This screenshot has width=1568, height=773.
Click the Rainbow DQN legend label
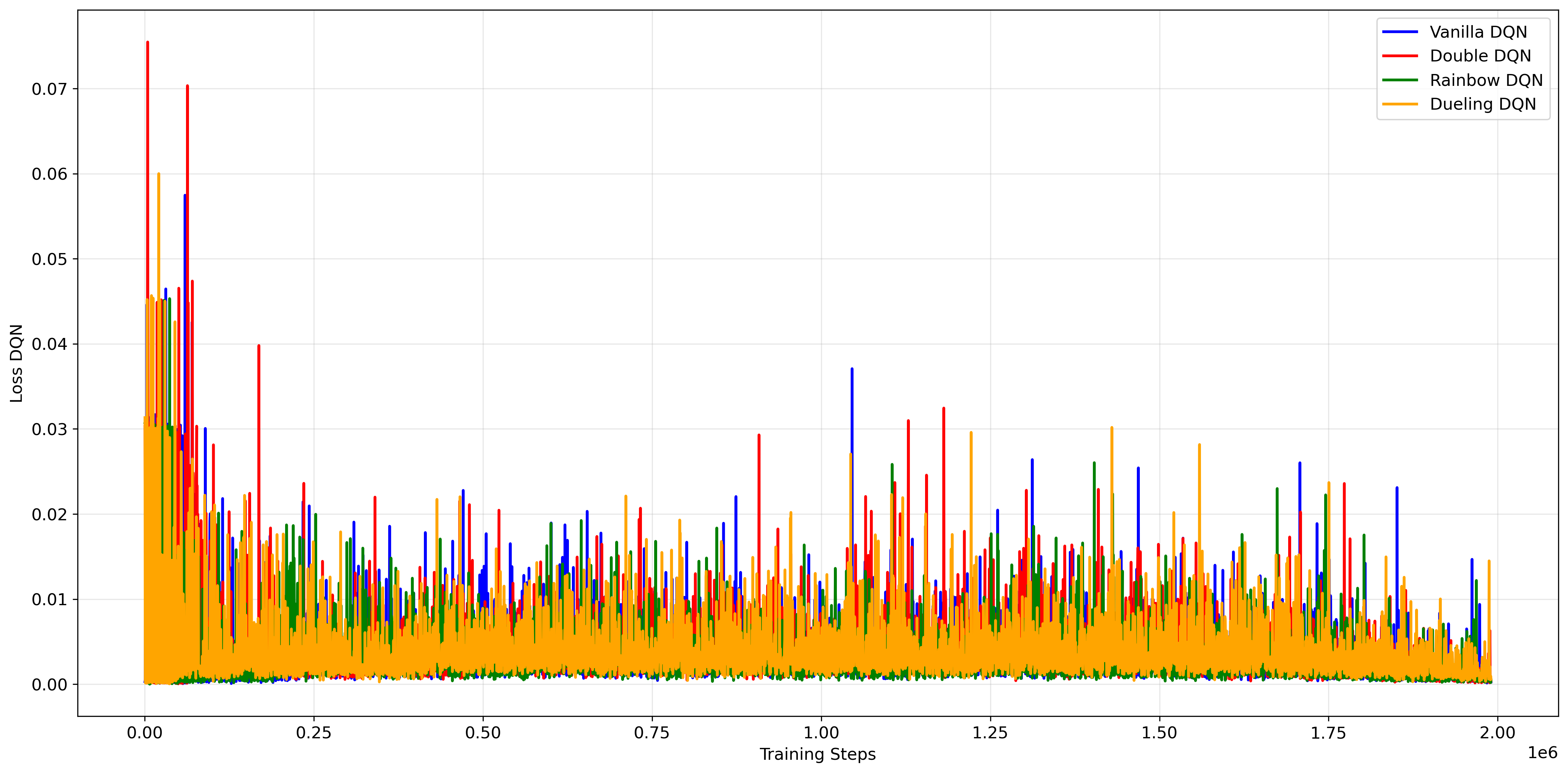[1486, 80]
